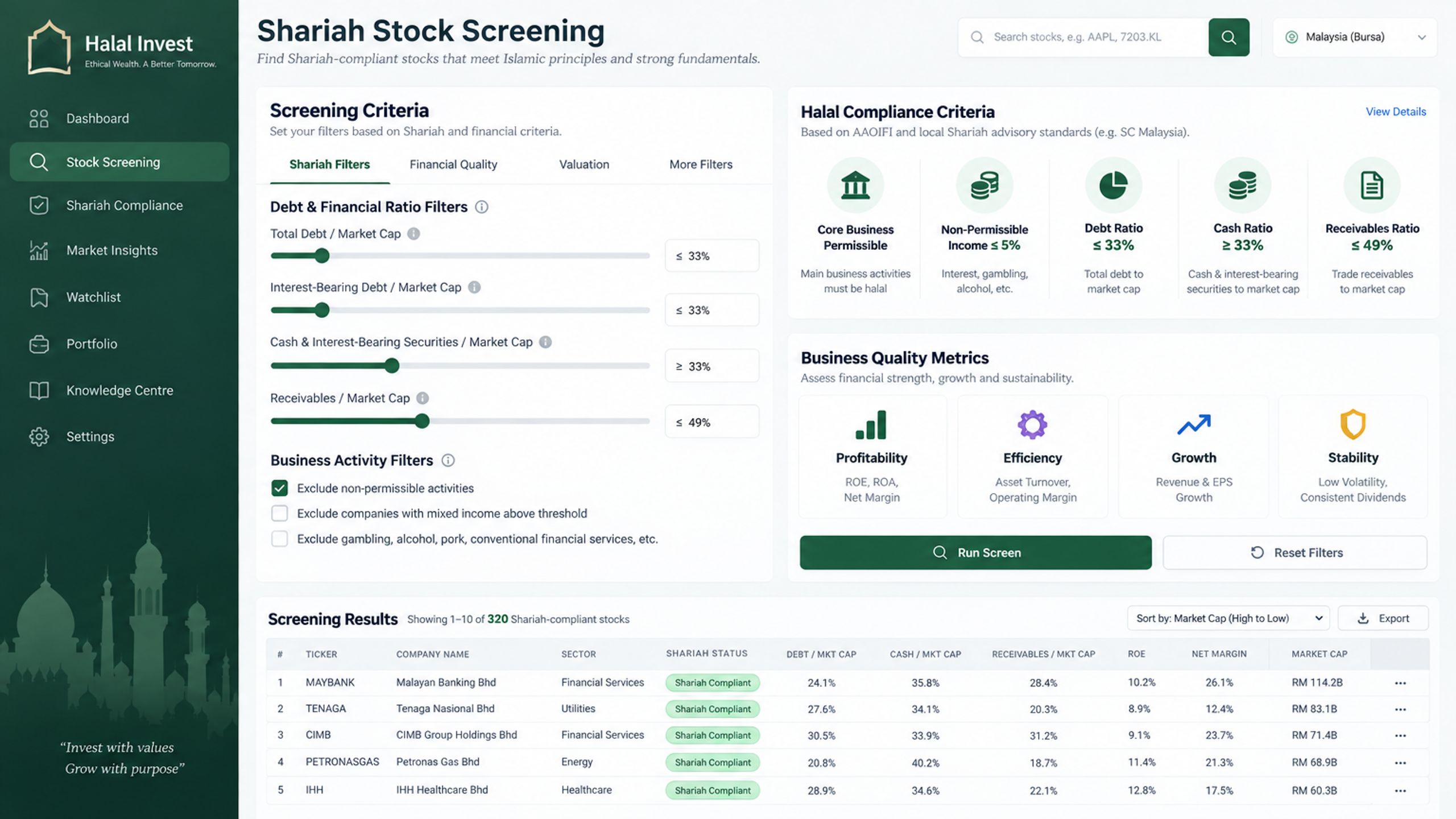This screenshot has width=1456, height=819.
Task: Click the ≥ 33% cash ratio value box
Action: pos(712,366)
